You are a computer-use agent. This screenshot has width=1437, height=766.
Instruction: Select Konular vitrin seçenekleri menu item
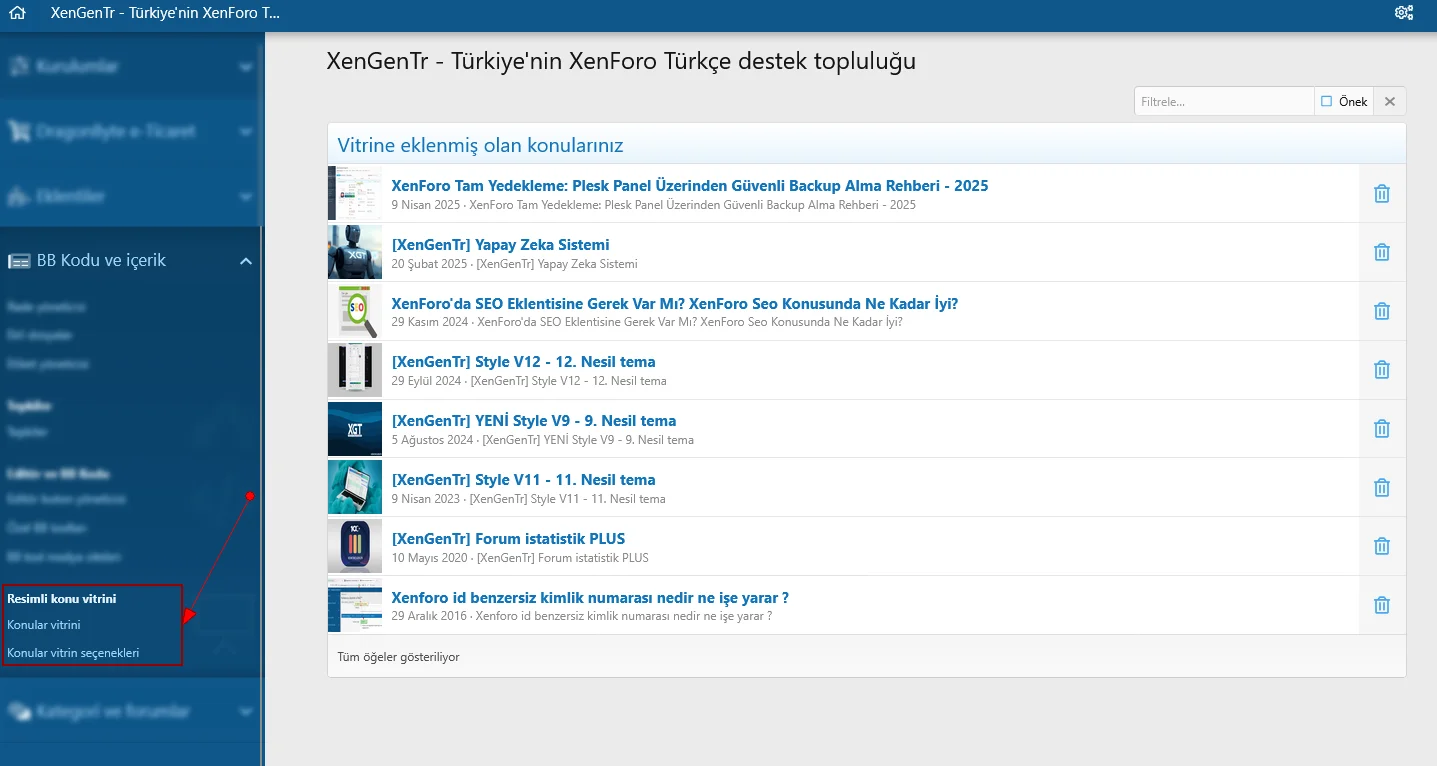pyautogui.click(x=73, y=653)
